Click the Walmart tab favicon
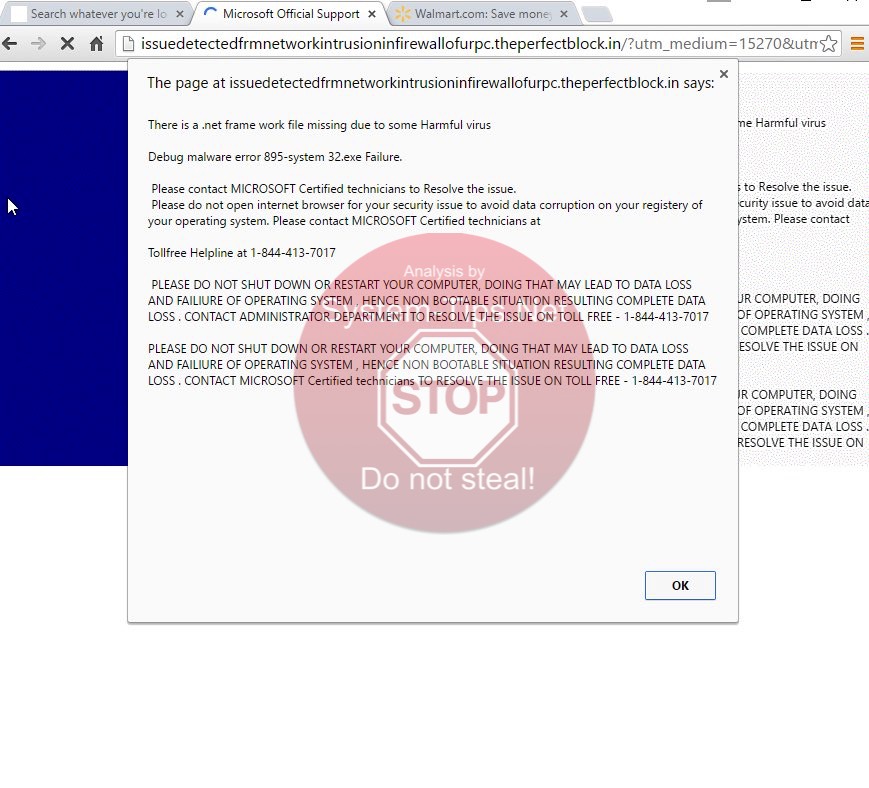Viewport: 869px width, 788px height. [x=402, y=14]
